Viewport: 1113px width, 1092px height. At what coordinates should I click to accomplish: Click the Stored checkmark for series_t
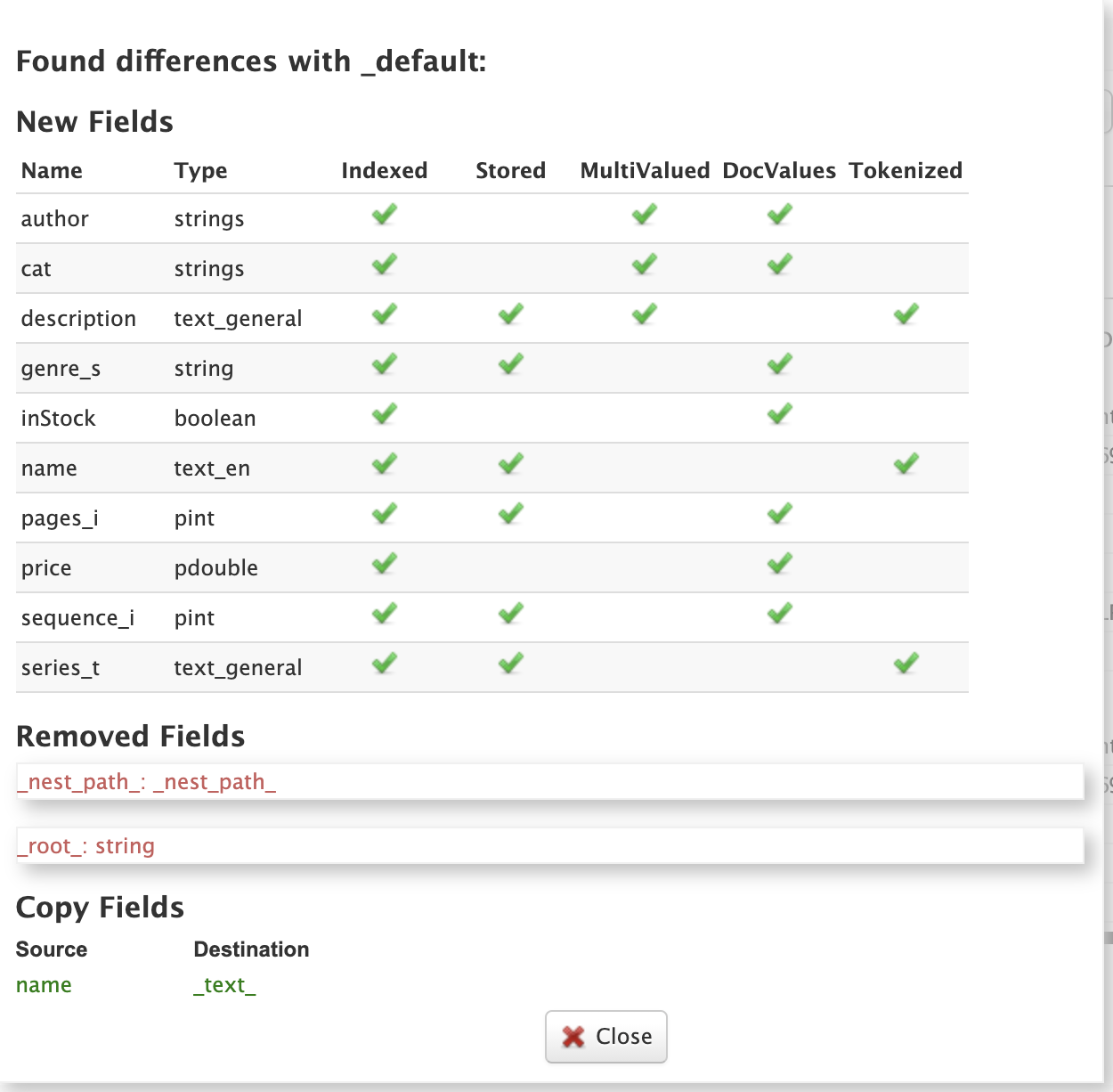(511, 664)
